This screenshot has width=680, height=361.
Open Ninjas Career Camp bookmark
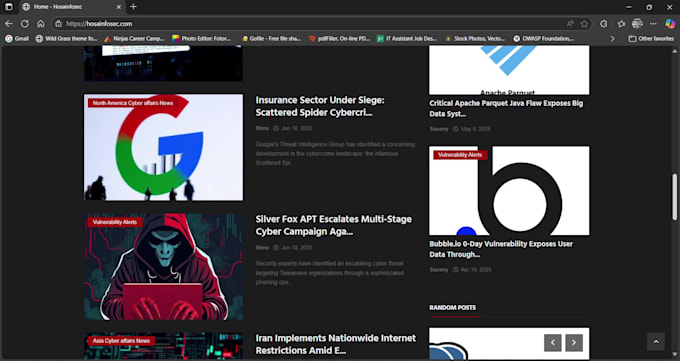tap(134, 39)
